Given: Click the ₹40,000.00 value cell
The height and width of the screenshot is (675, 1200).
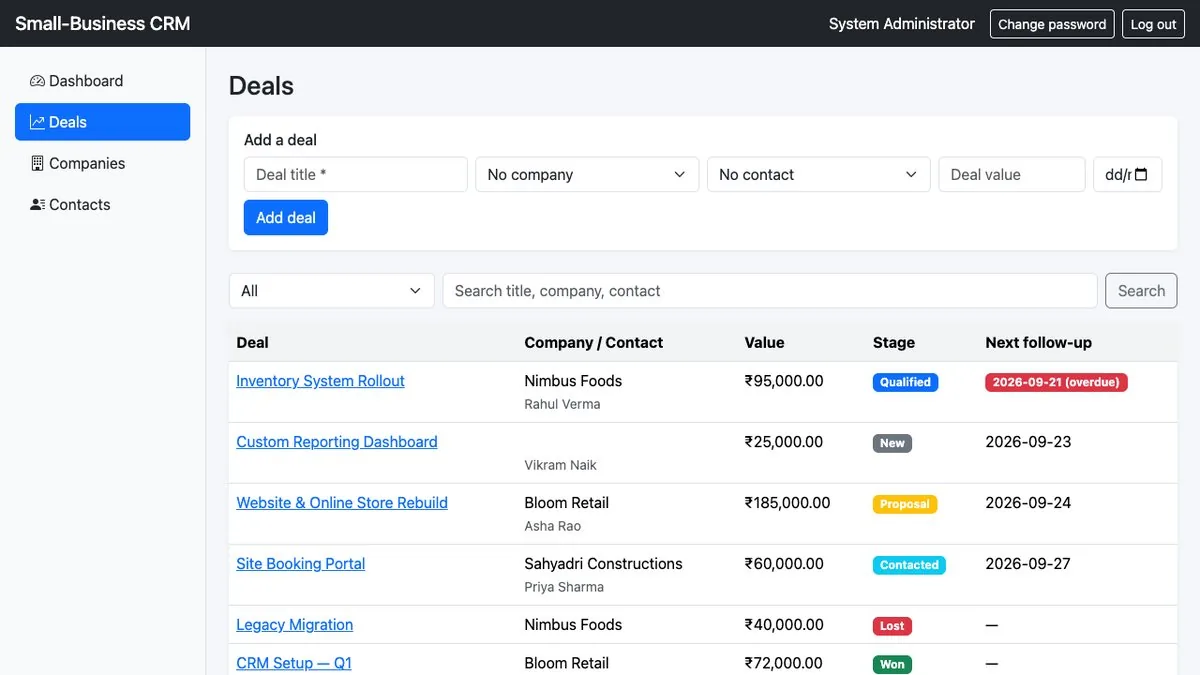Looking at the screenshot, I should (784, 625).
